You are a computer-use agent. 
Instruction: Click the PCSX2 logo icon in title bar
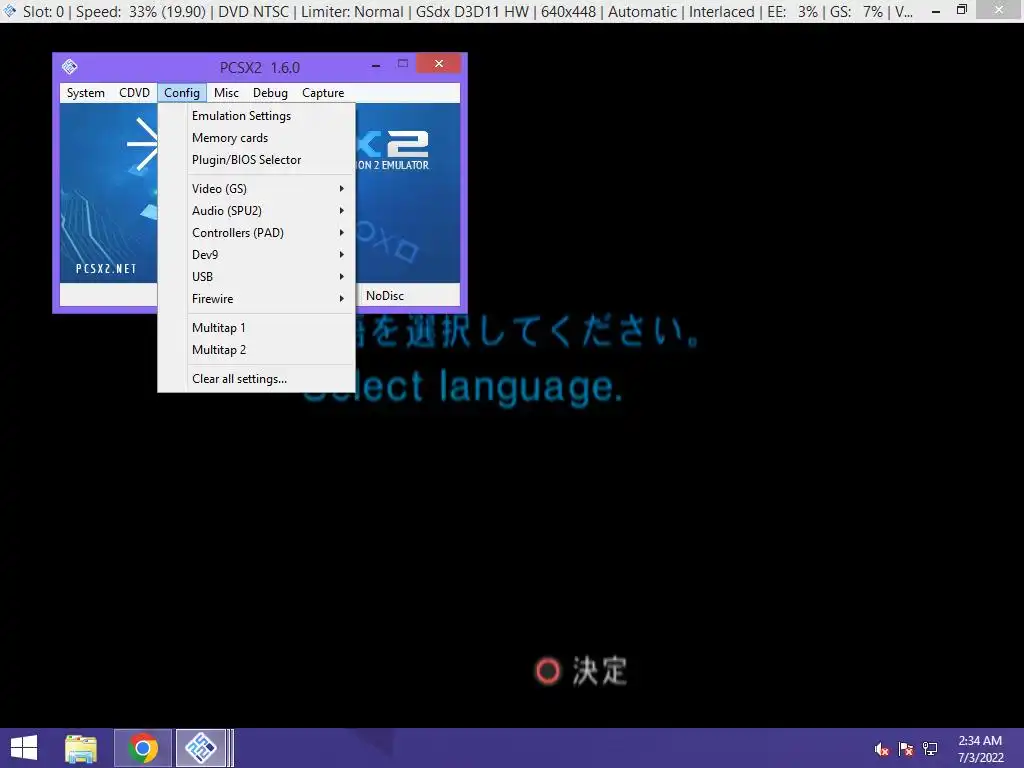[70, 67]
